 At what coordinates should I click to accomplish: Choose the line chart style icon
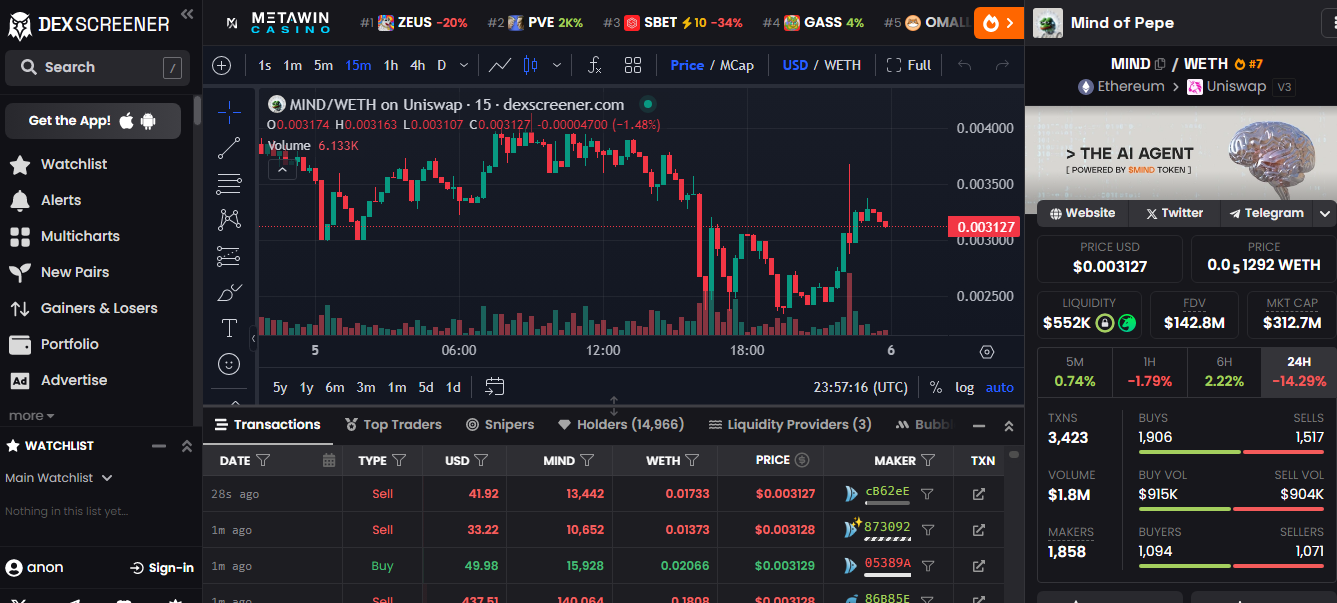pyautogui.click(x=499, y=65)
